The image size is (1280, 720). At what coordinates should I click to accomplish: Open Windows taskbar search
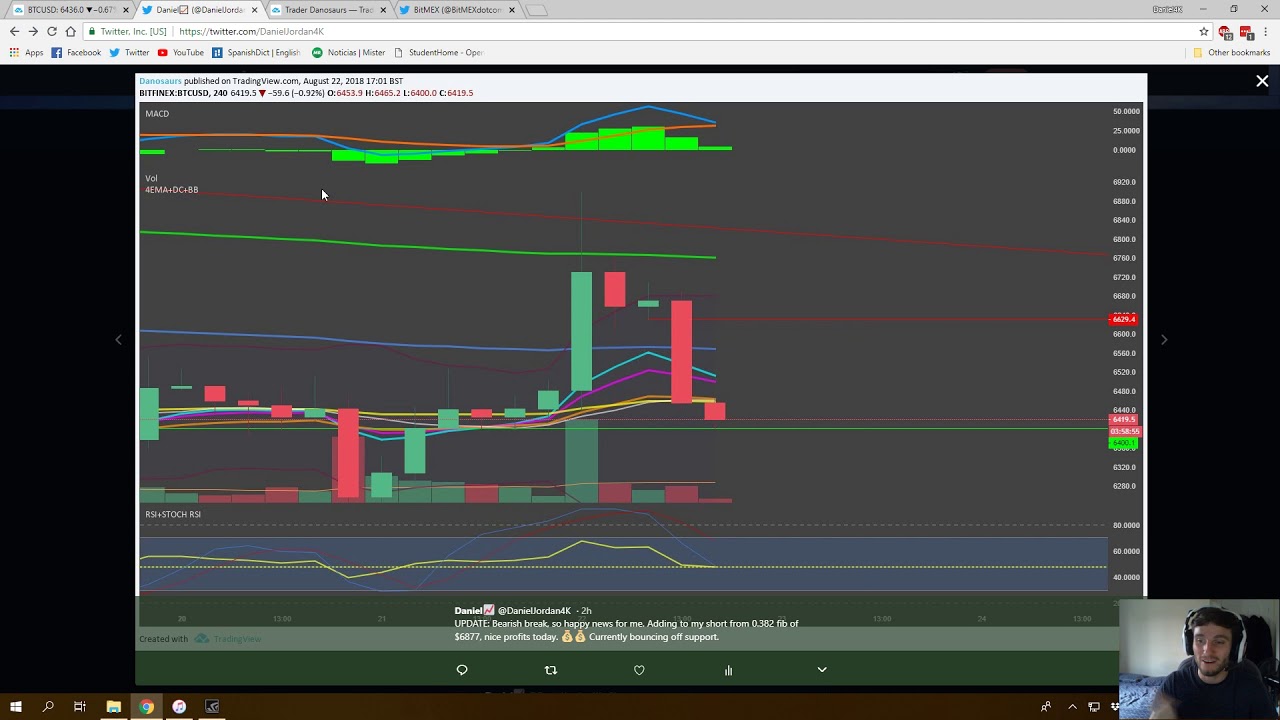[x=47, y=707]
